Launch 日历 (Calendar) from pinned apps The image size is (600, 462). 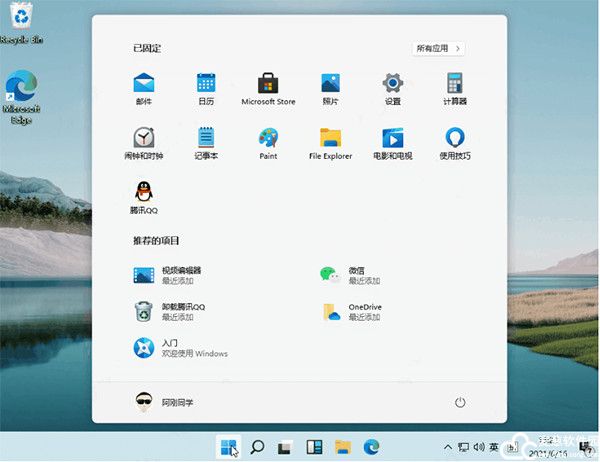[206, 84]
